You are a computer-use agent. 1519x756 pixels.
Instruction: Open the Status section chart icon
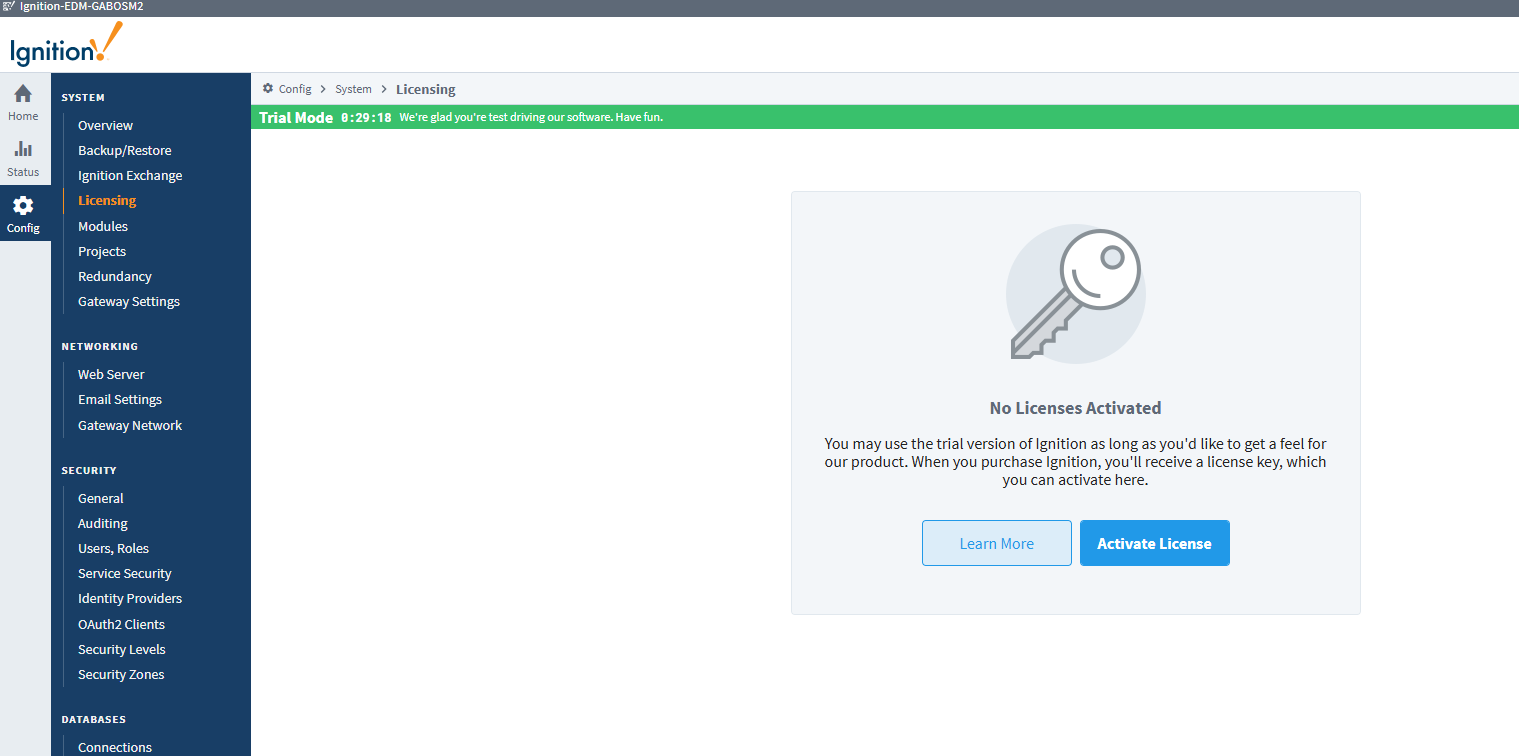(23, 149)
